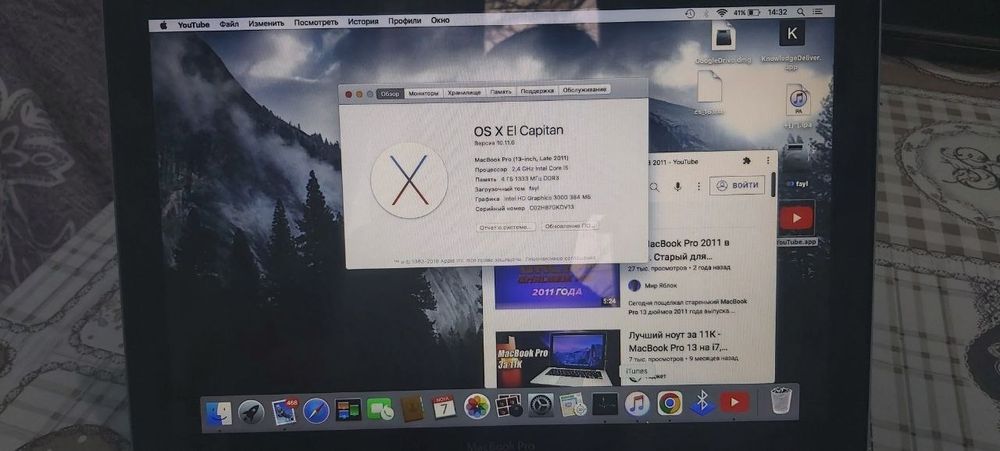Open the Изменить menu
The image size is (1000, 451).
tap(267, 23)
